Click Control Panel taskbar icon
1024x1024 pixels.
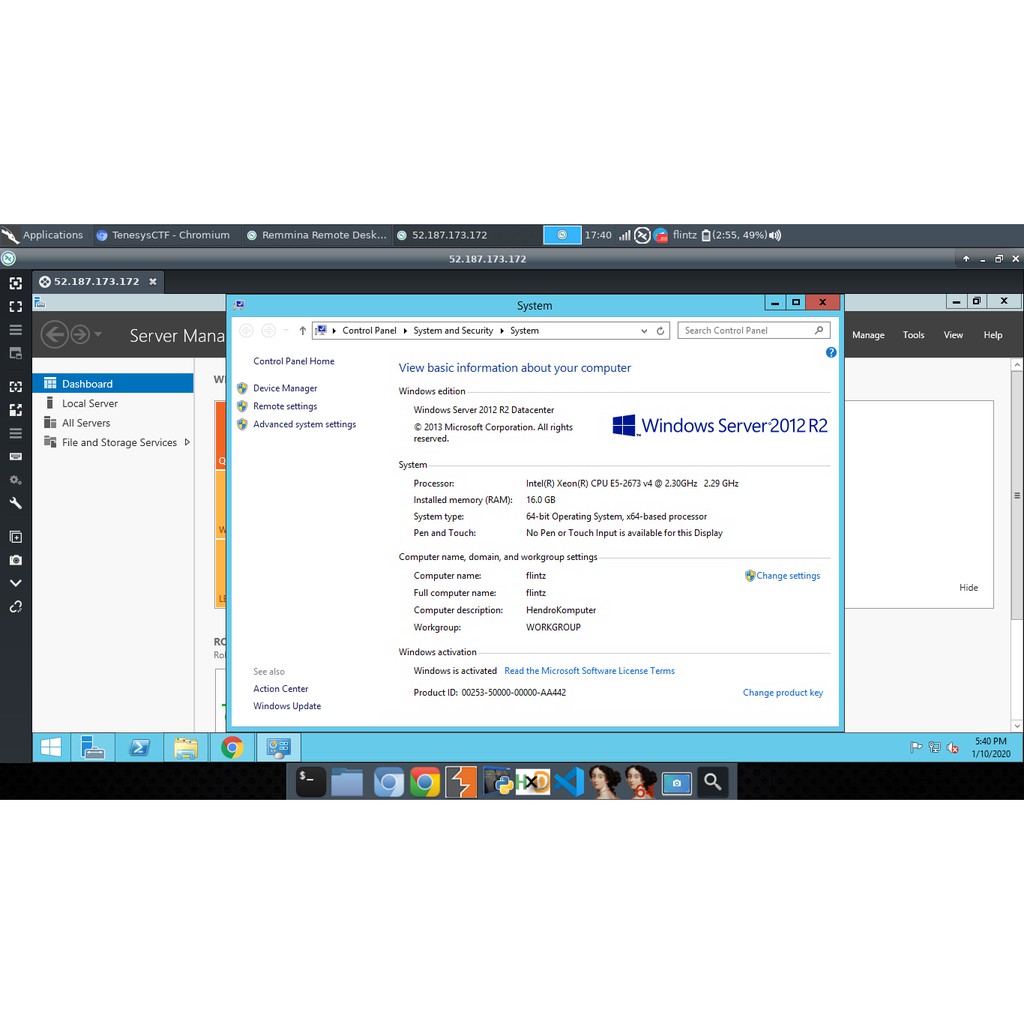(x=279, y=748)
